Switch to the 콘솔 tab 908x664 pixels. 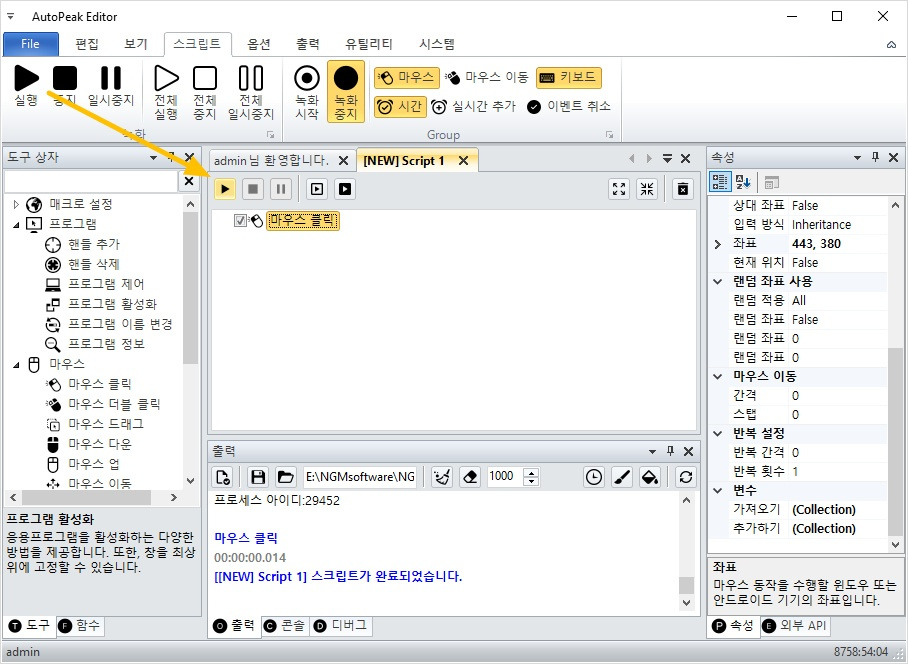(x=284, y=626)
